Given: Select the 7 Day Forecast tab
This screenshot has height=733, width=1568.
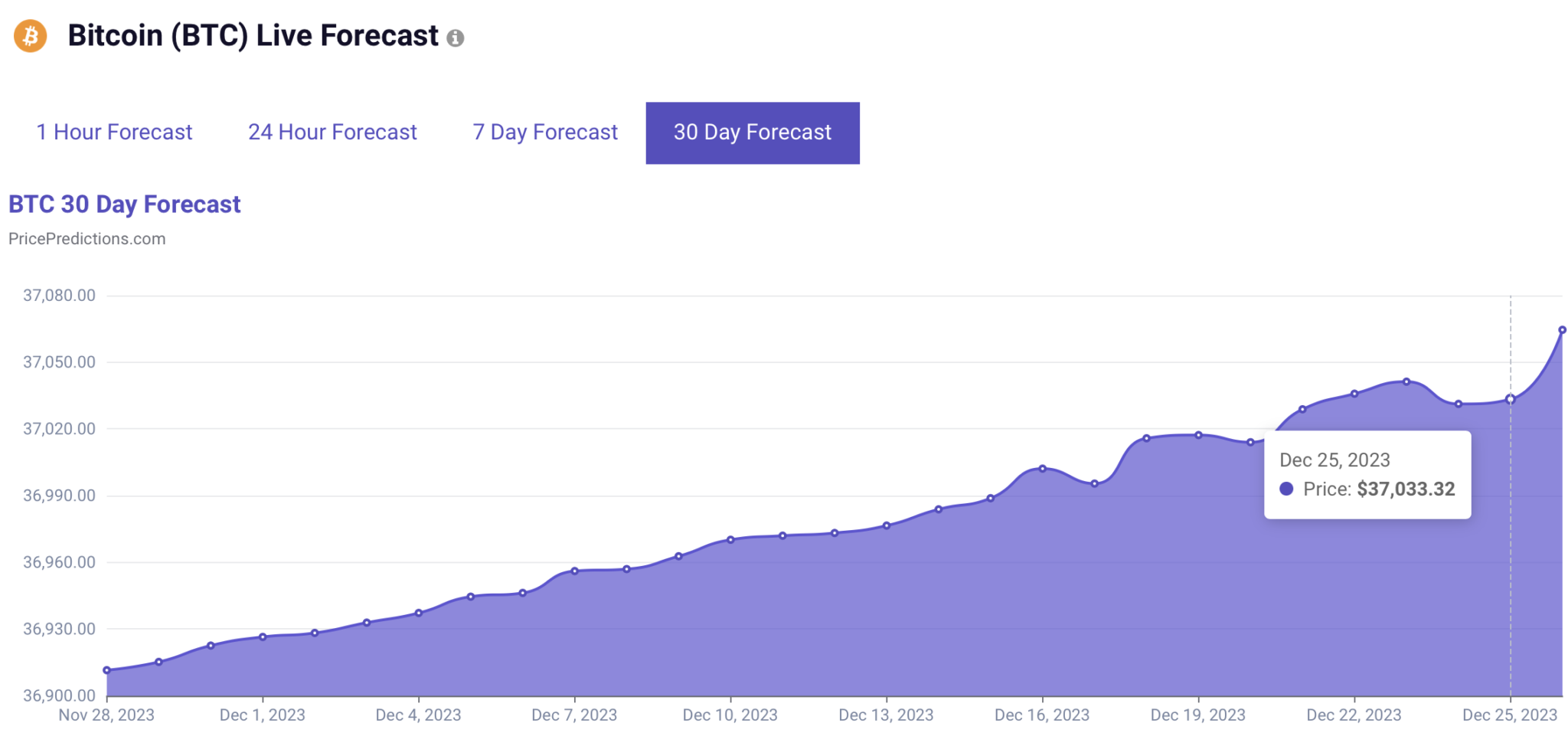Looking at the screenshot, I should pos(545,133).
